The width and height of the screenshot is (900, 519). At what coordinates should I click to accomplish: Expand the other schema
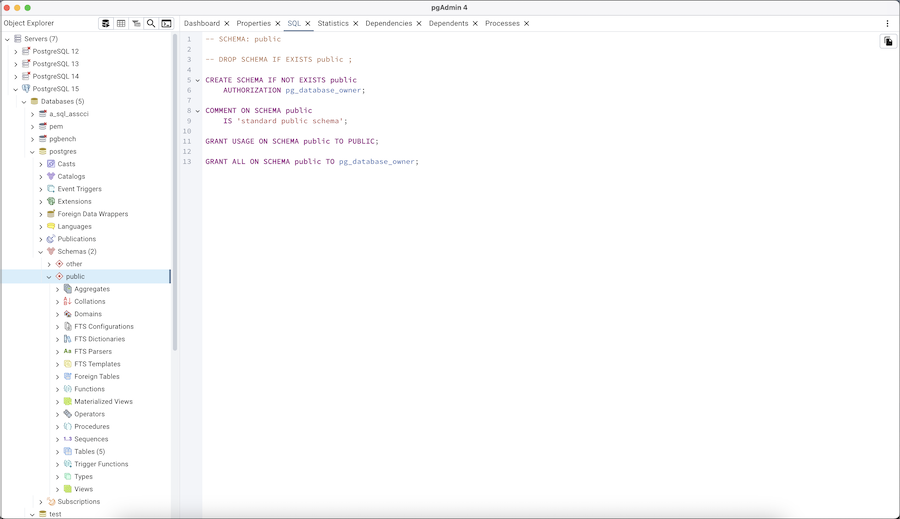pos(49,264)
